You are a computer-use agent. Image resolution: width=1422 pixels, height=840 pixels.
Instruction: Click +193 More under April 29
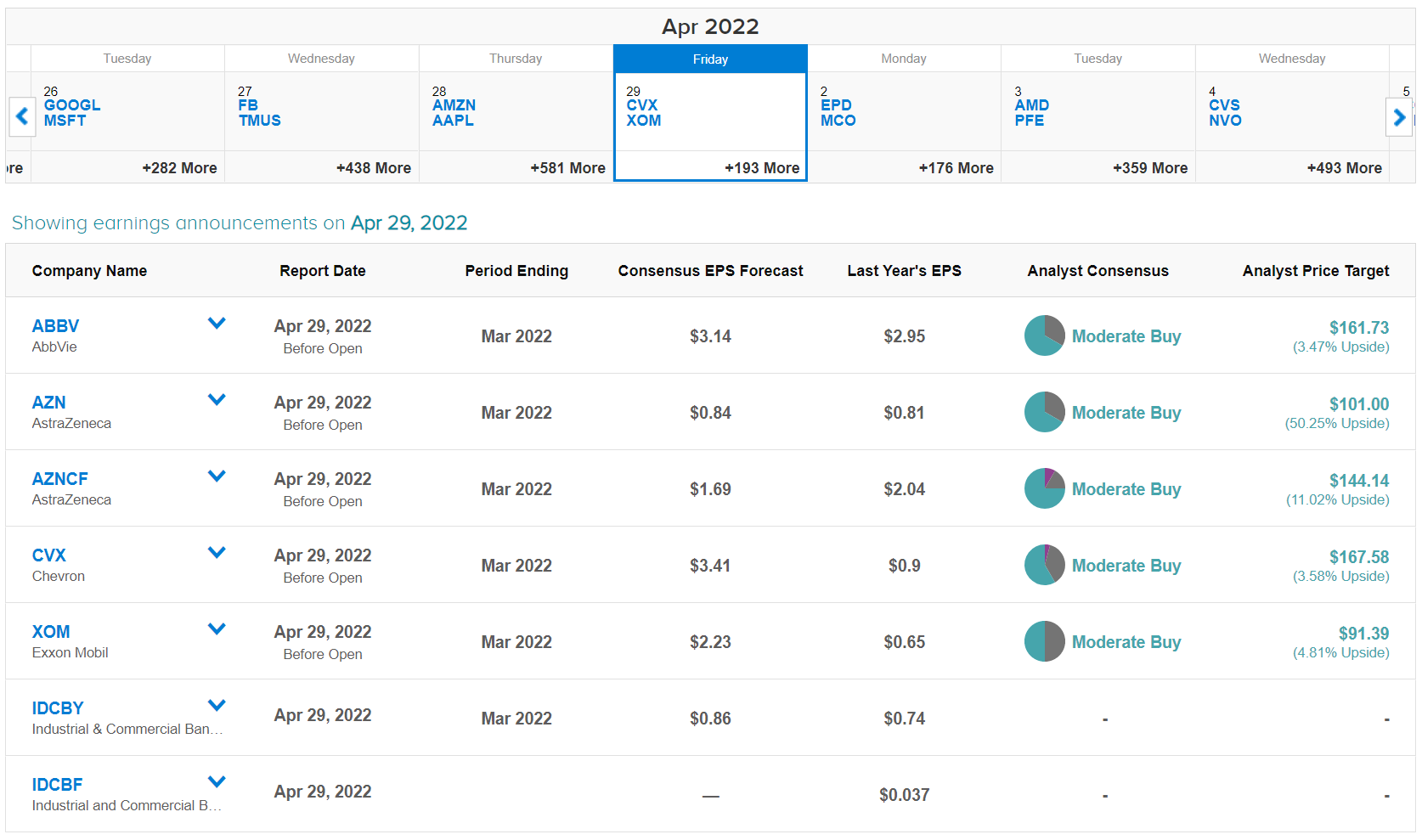pos(762,168)
